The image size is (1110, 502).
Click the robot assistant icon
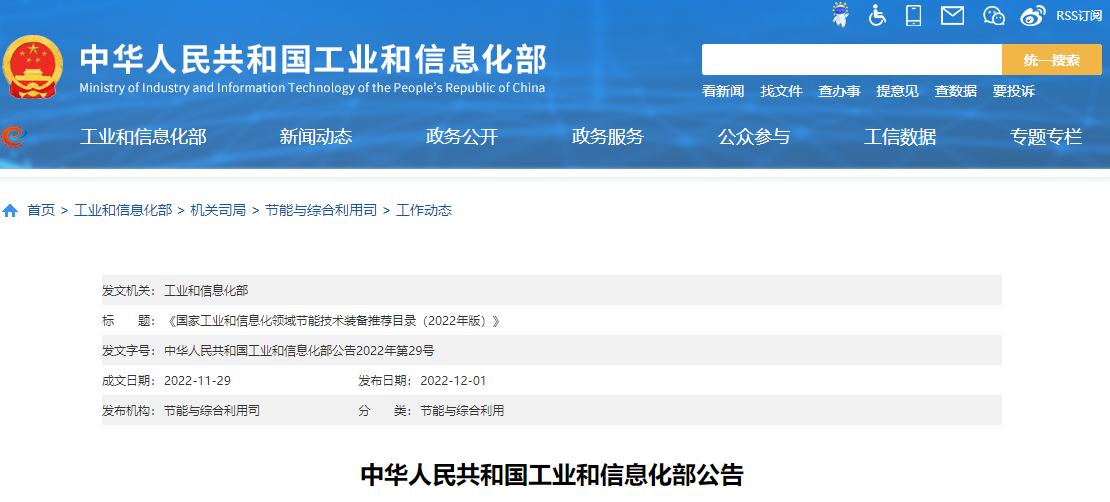pos(840,15)
